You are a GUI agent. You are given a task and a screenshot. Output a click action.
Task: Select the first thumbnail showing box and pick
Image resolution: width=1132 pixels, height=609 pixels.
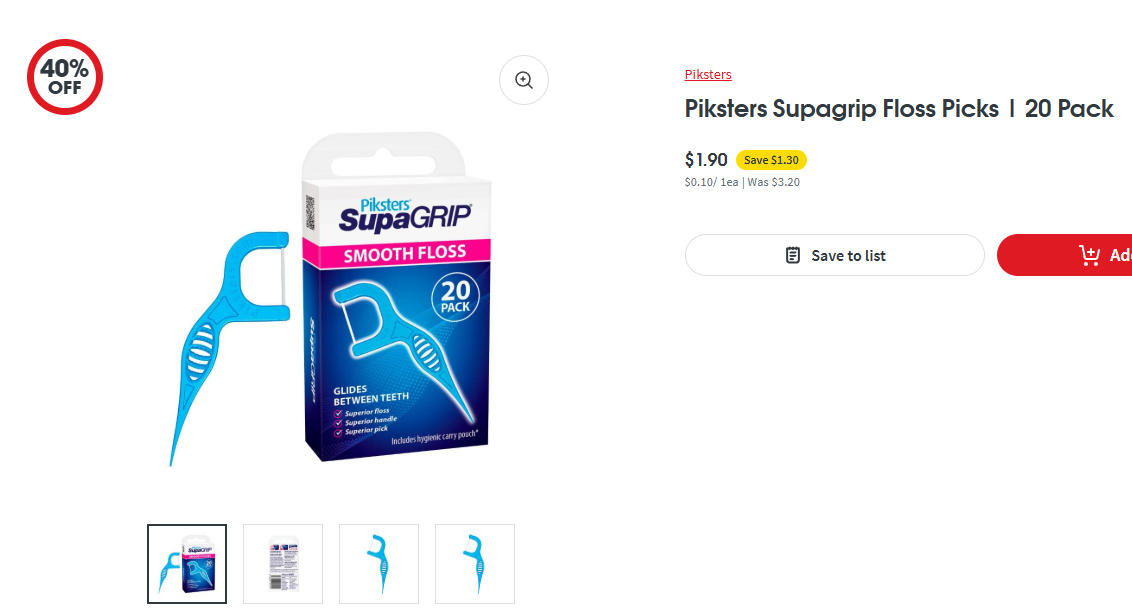tap(187, 564)
